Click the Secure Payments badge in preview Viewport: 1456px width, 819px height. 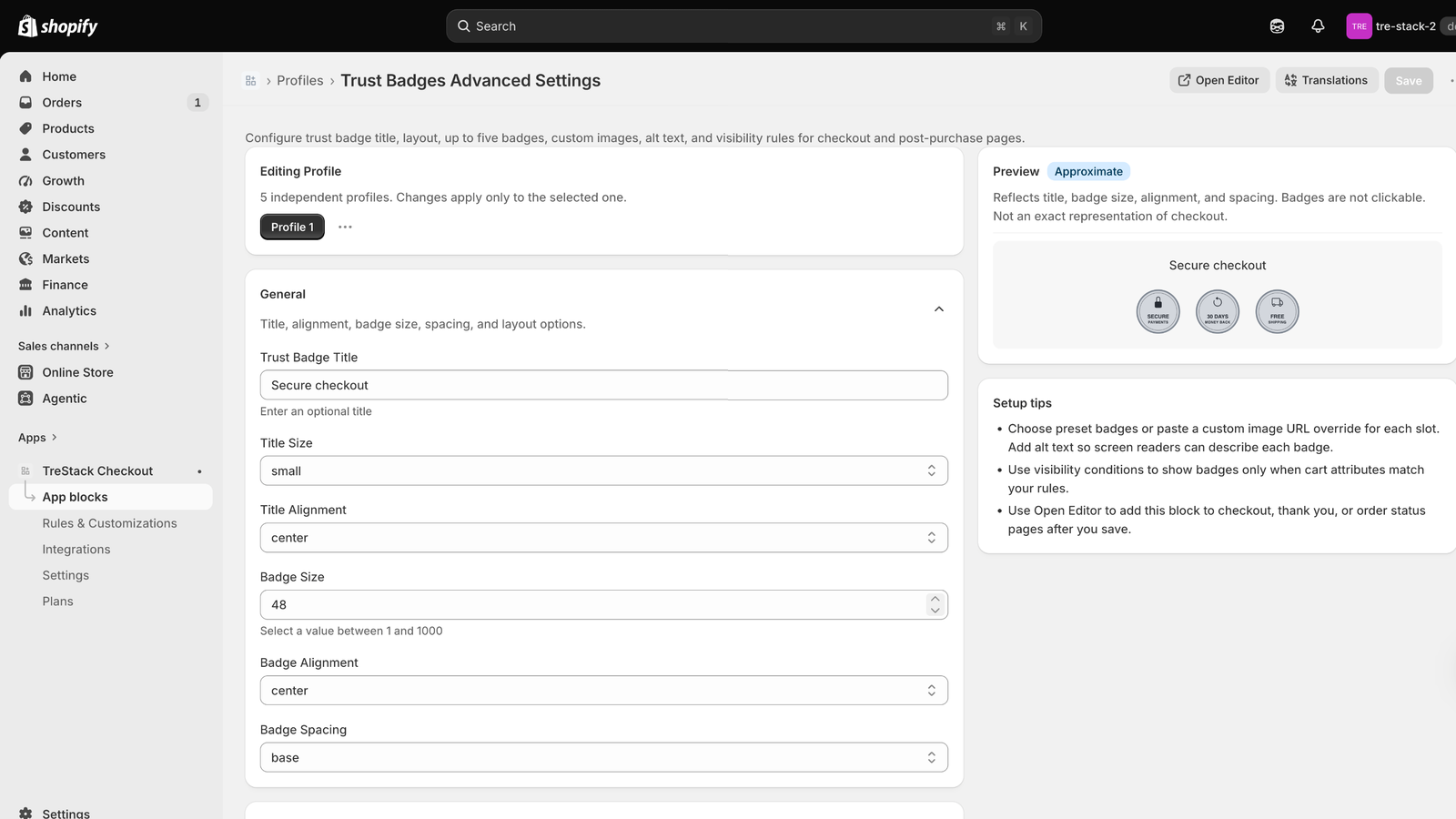pyautogui.click(x=1158, y=312)
